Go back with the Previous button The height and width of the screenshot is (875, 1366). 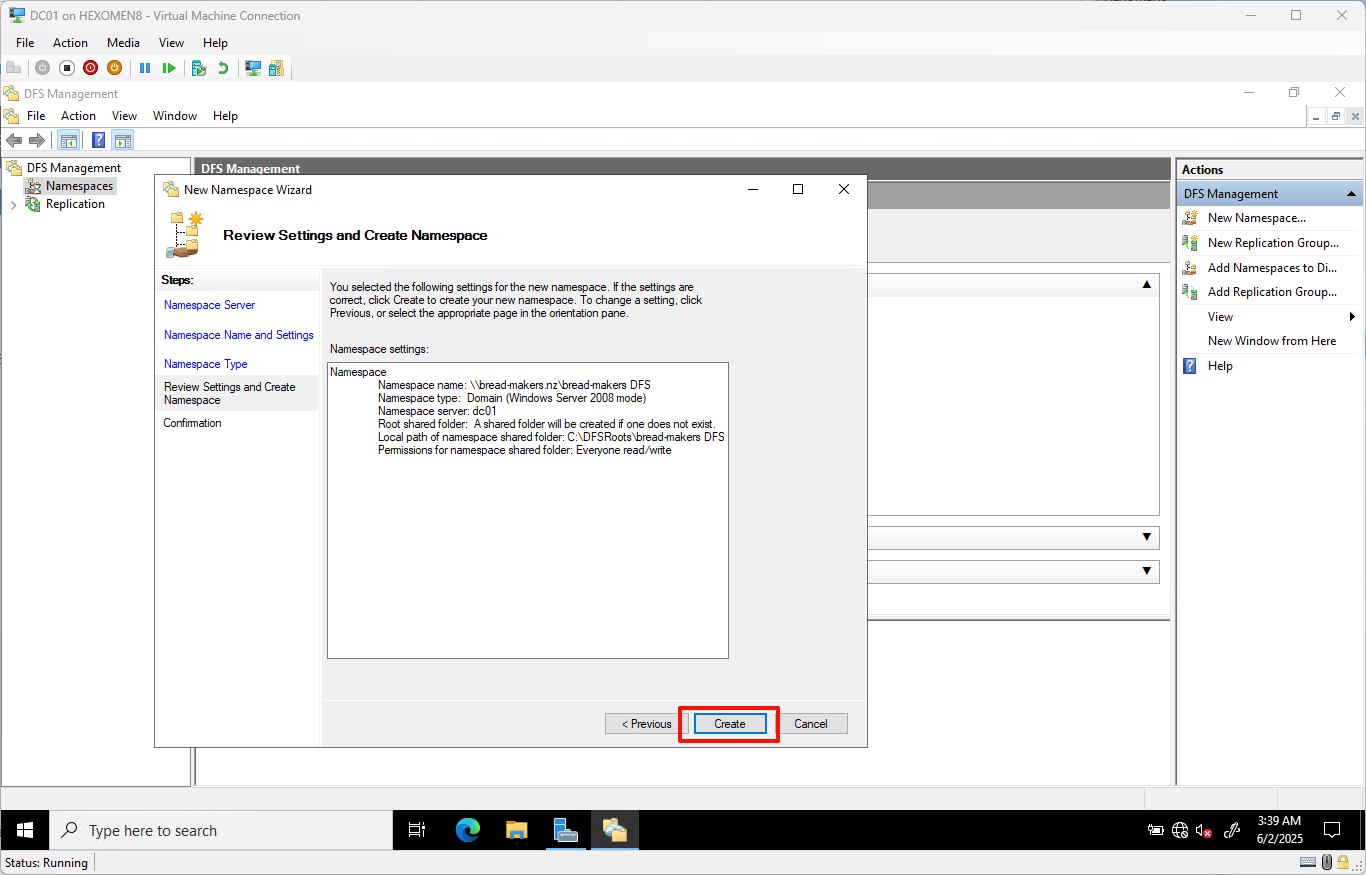click(641, 723)
